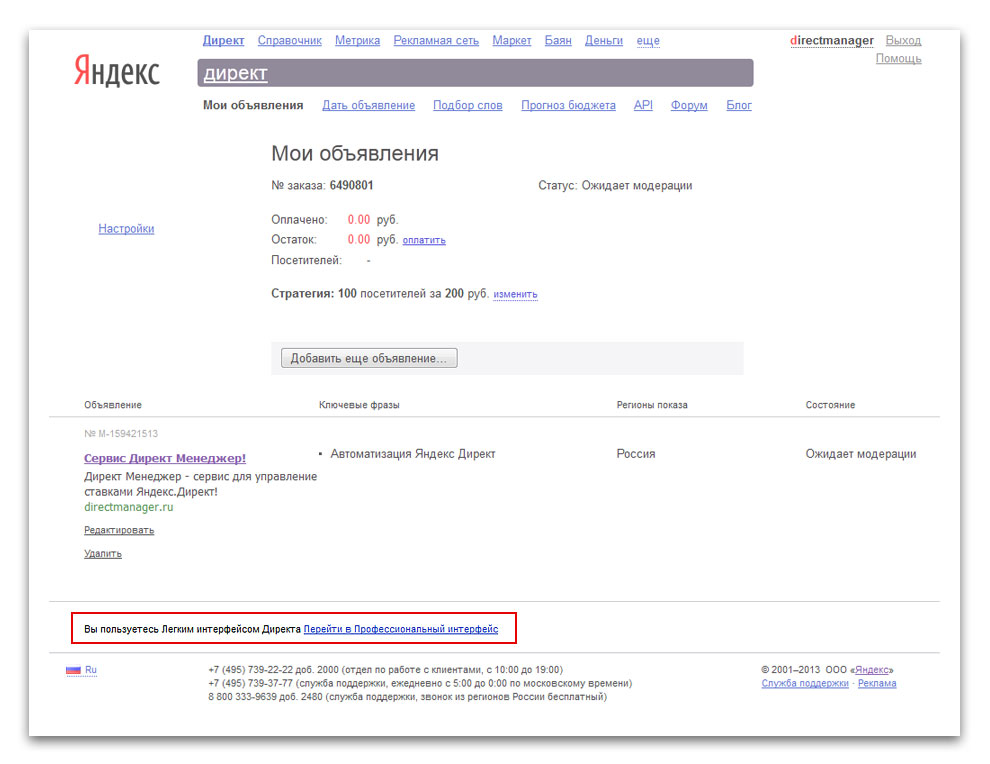Image resolution: width=990 pixels, height=764 pixels.
Task: Open the 'Прогноз бюджета' tab
Action: (x=568, y=106)
